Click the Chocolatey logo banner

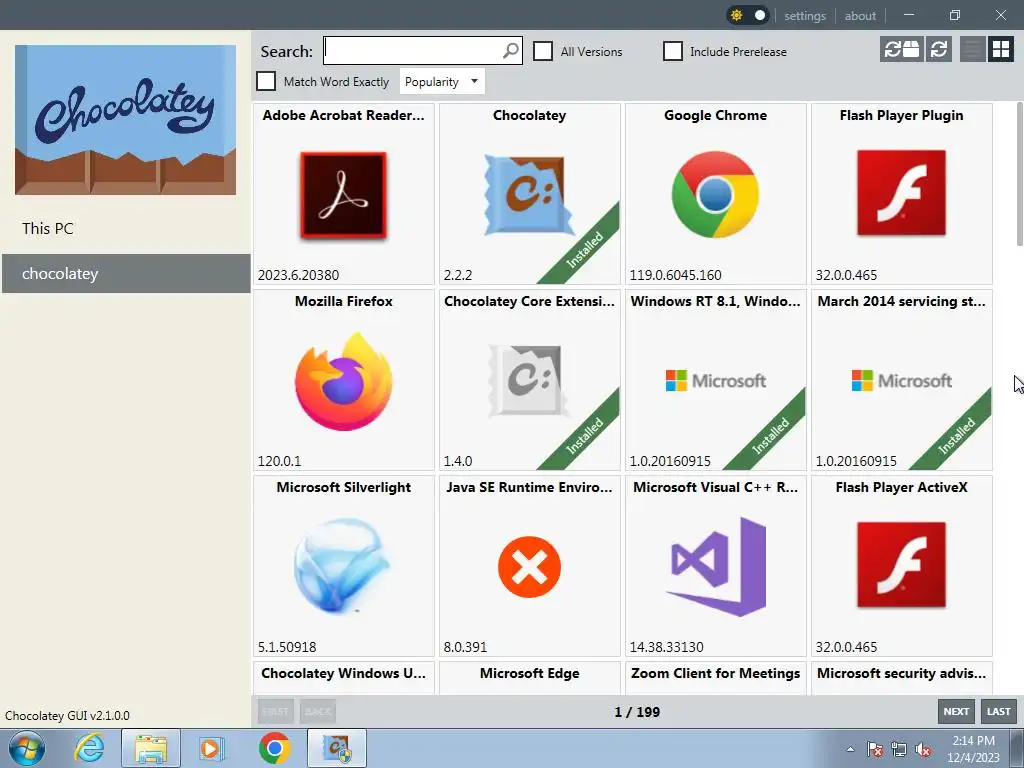(125, 120)
